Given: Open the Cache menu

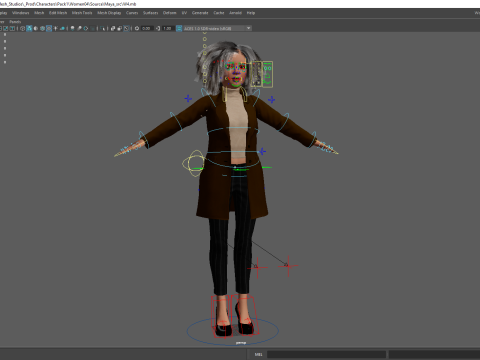Looking at the screenshot, I should pos(219,13).
